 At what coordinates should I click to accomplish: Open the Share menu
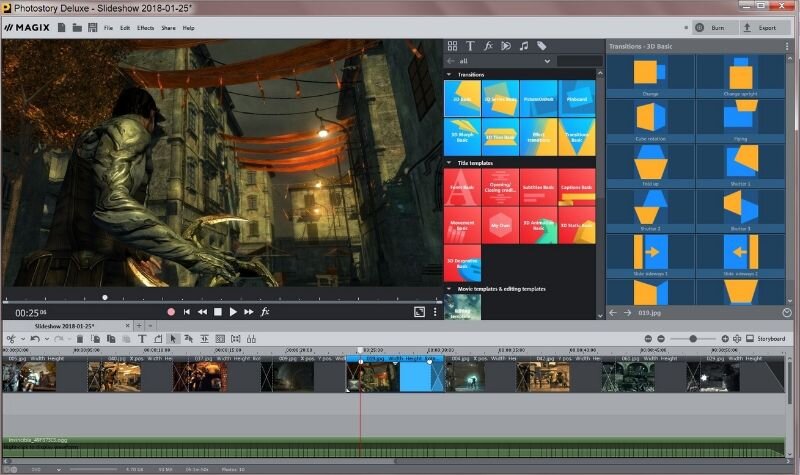168,28
